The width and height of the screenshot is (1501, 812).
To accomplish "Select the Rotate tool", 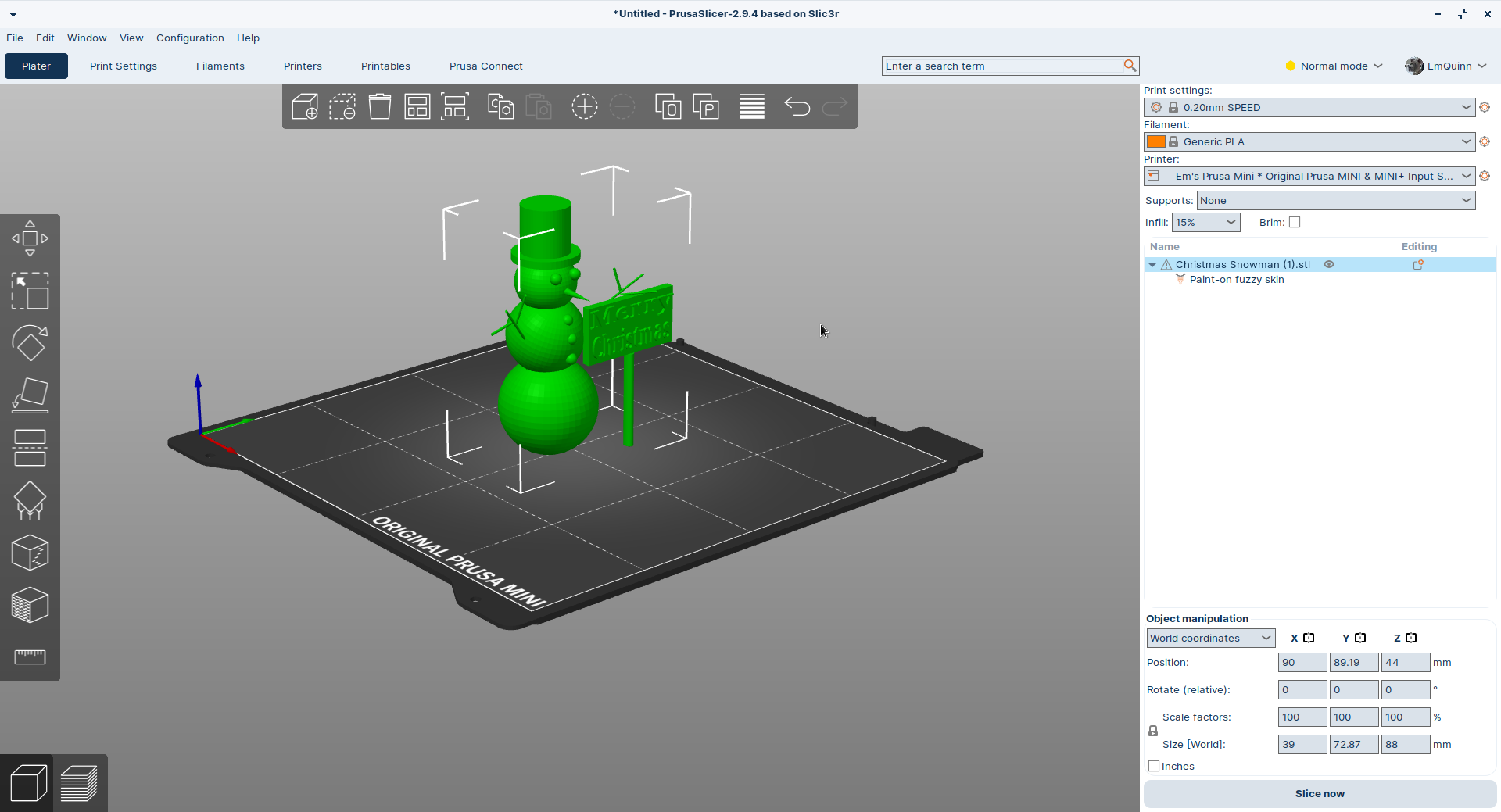I will click(30, 343).
